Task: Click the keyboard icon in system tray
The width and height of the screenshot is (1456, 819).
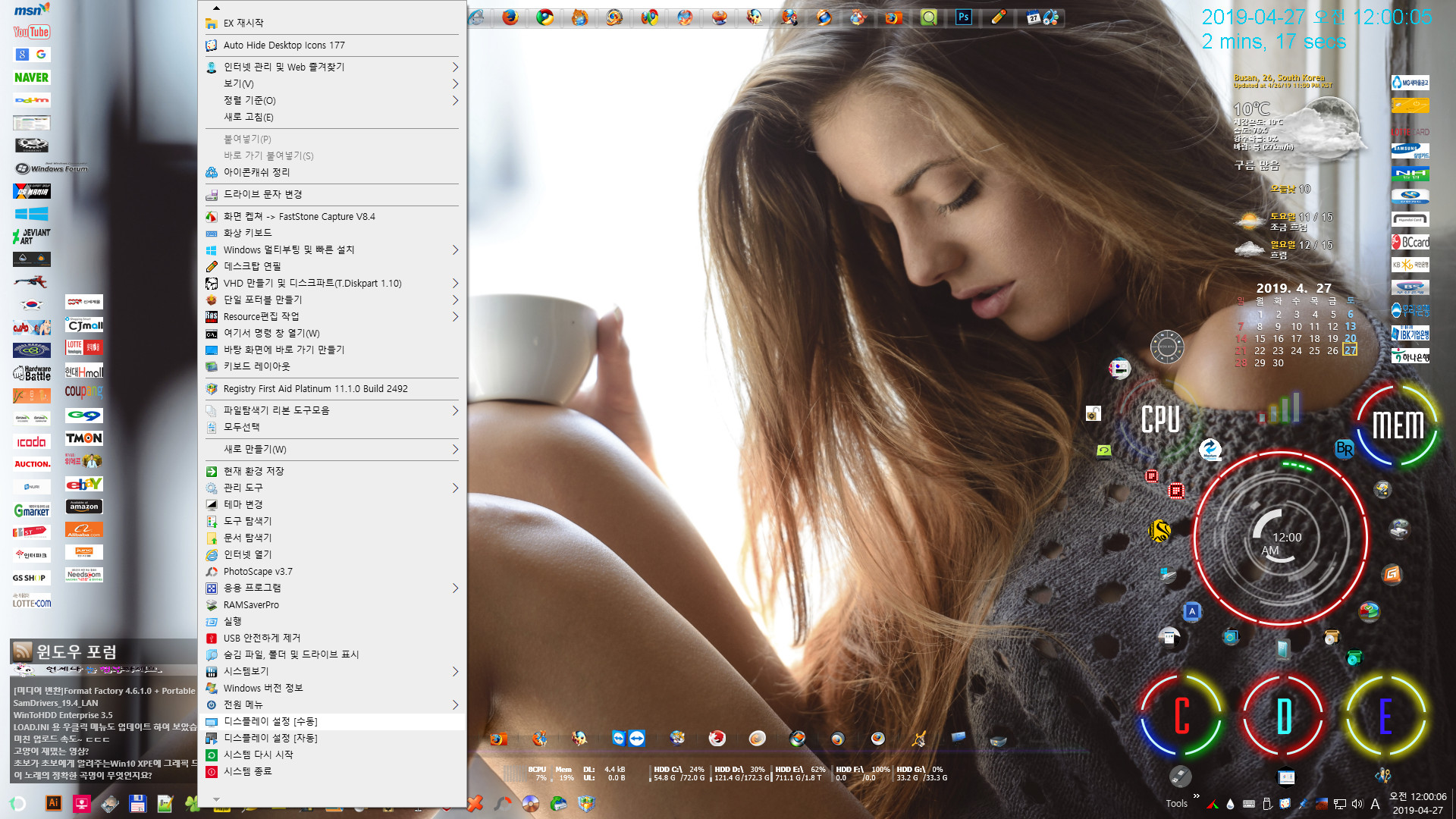Action: [x=1249, y=804]
